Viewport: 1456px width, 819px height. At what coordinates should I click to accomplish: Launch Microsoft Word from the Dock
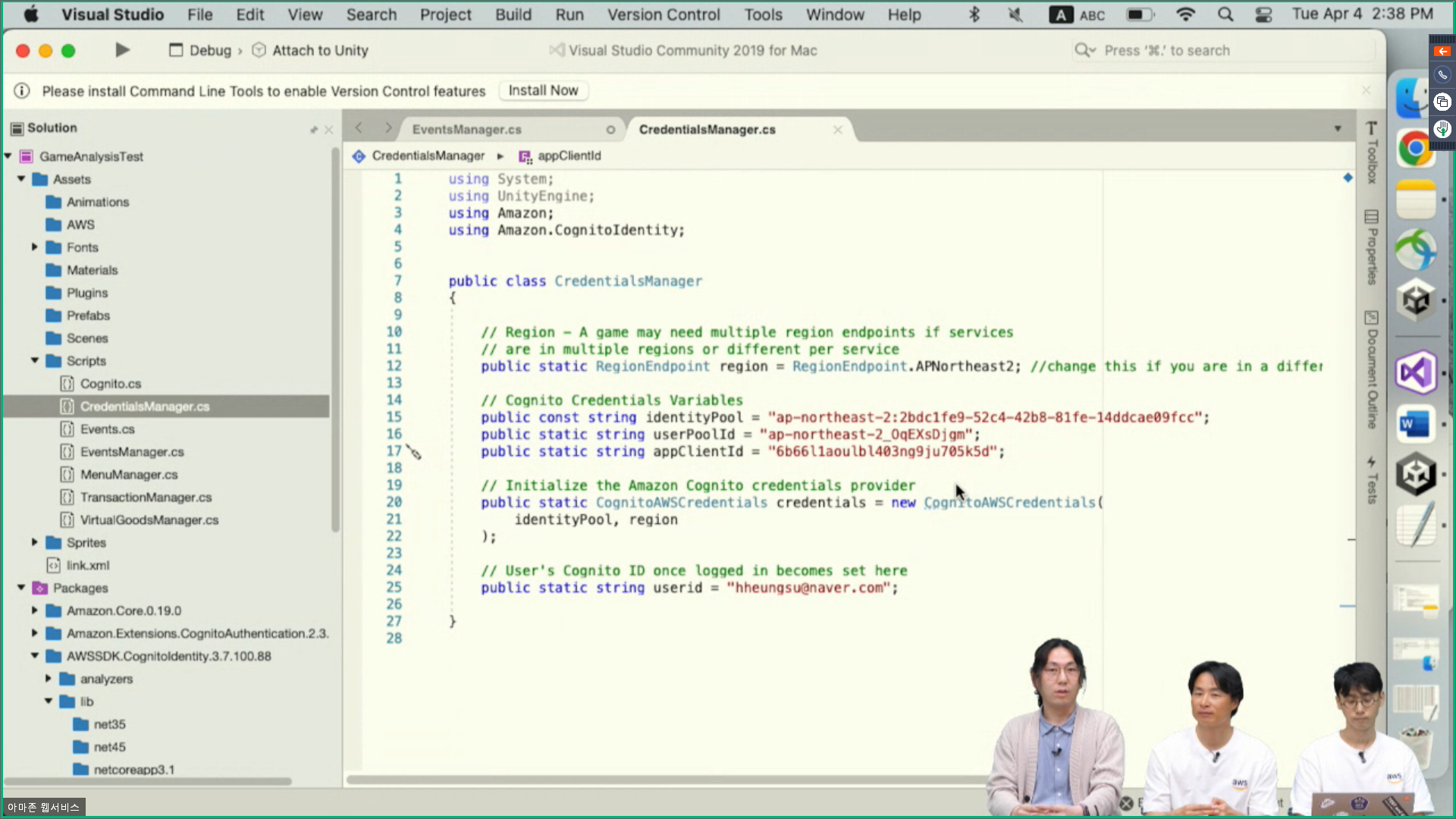(x=1415, y=424)
